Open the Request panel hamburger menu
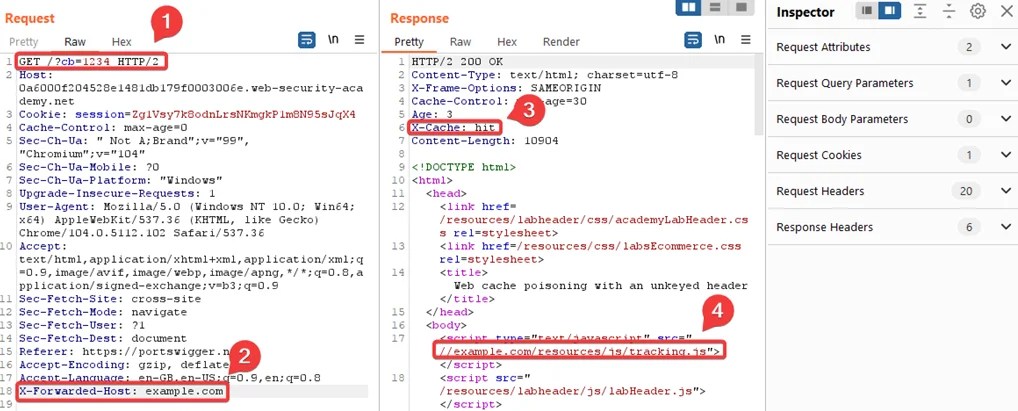Image resolution: width=1018 pixels, height=411 pixels. 360,40
